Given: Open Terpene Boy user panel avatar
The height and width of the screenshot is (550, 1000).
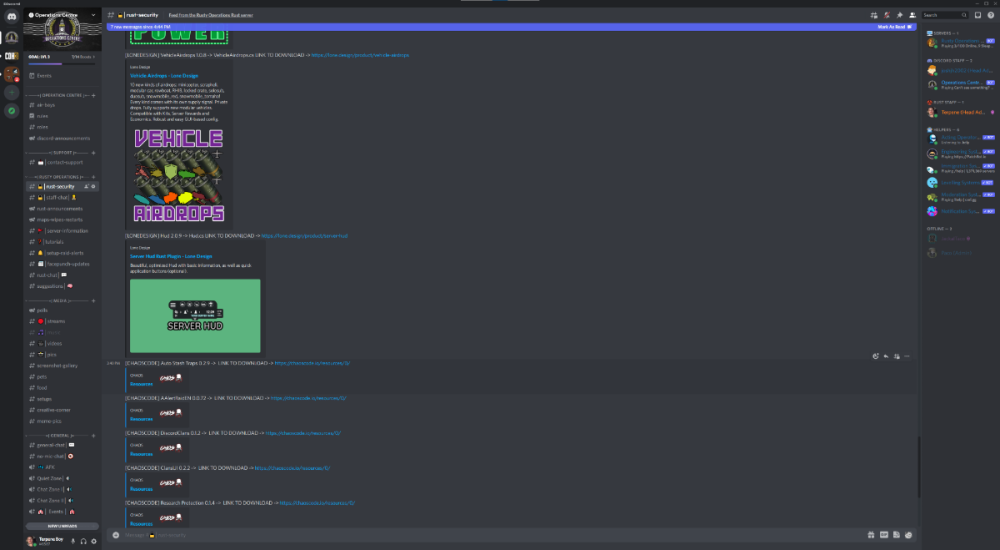Looking at the screenshot, I should pyautogui.click(x=30, y=541).
